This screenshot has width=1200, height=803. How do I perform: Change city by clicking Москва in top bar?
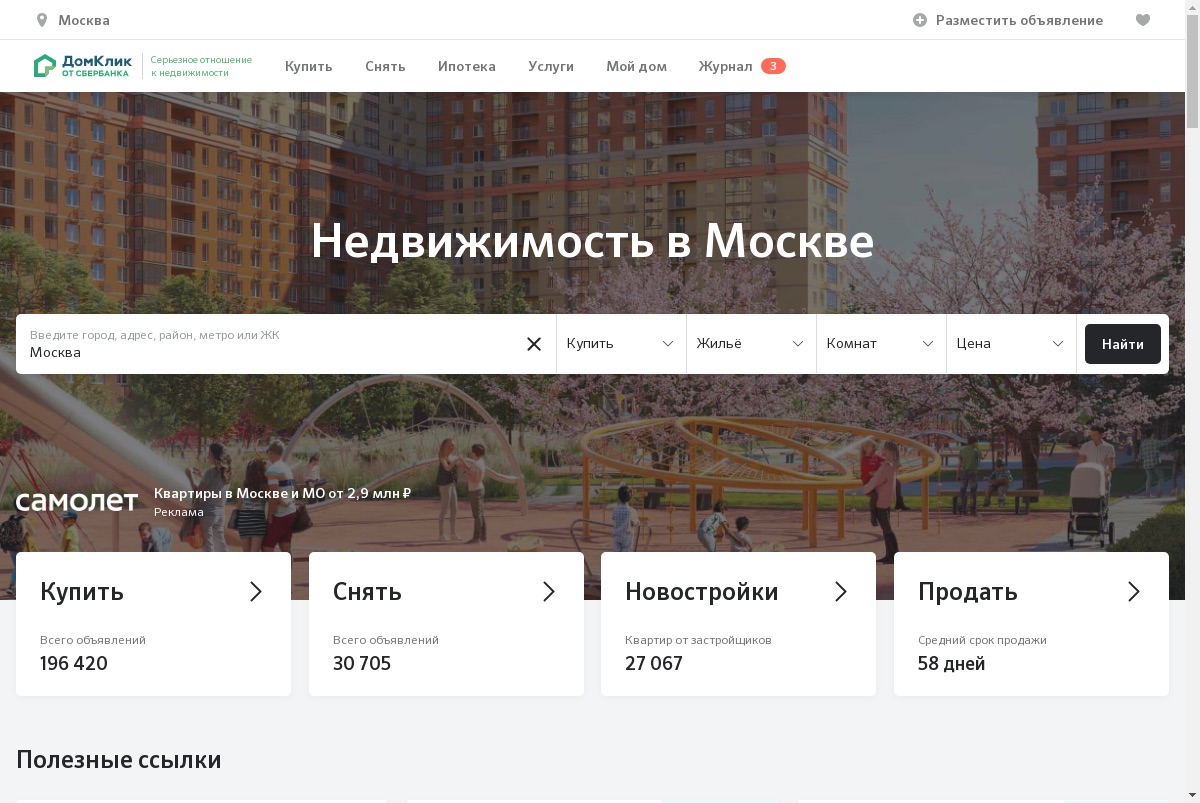coord(84,20)
